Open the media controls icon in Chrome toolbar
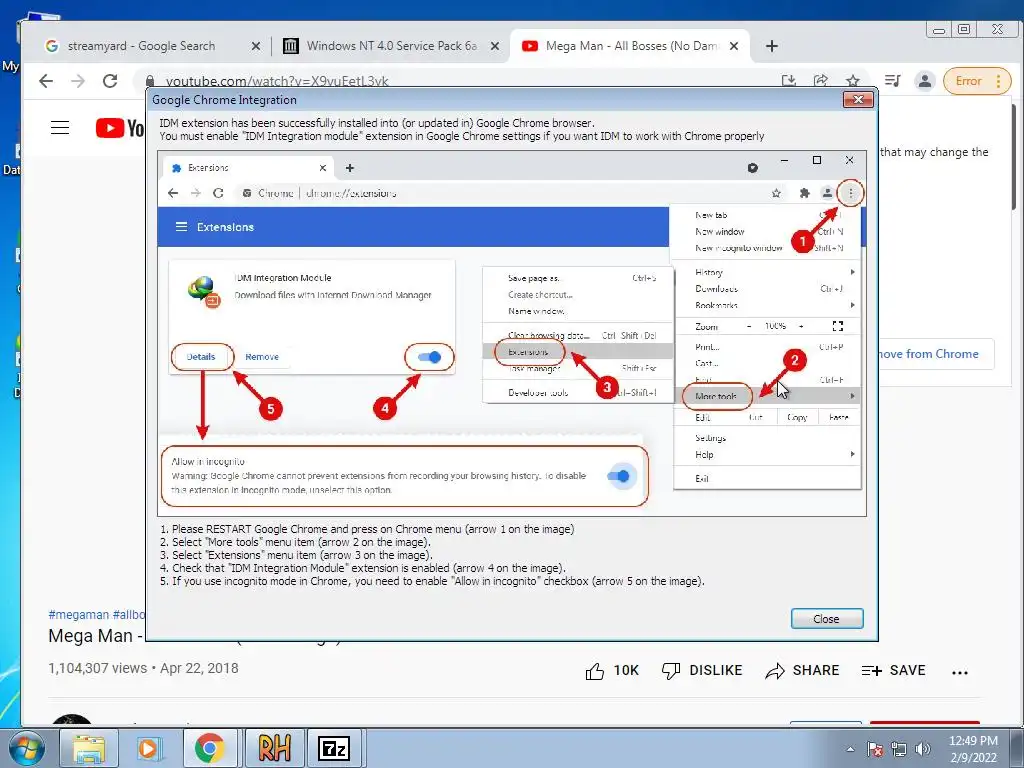Image resolution: width=1024 pixels, height=768 pixels. (x=892, y=81)
